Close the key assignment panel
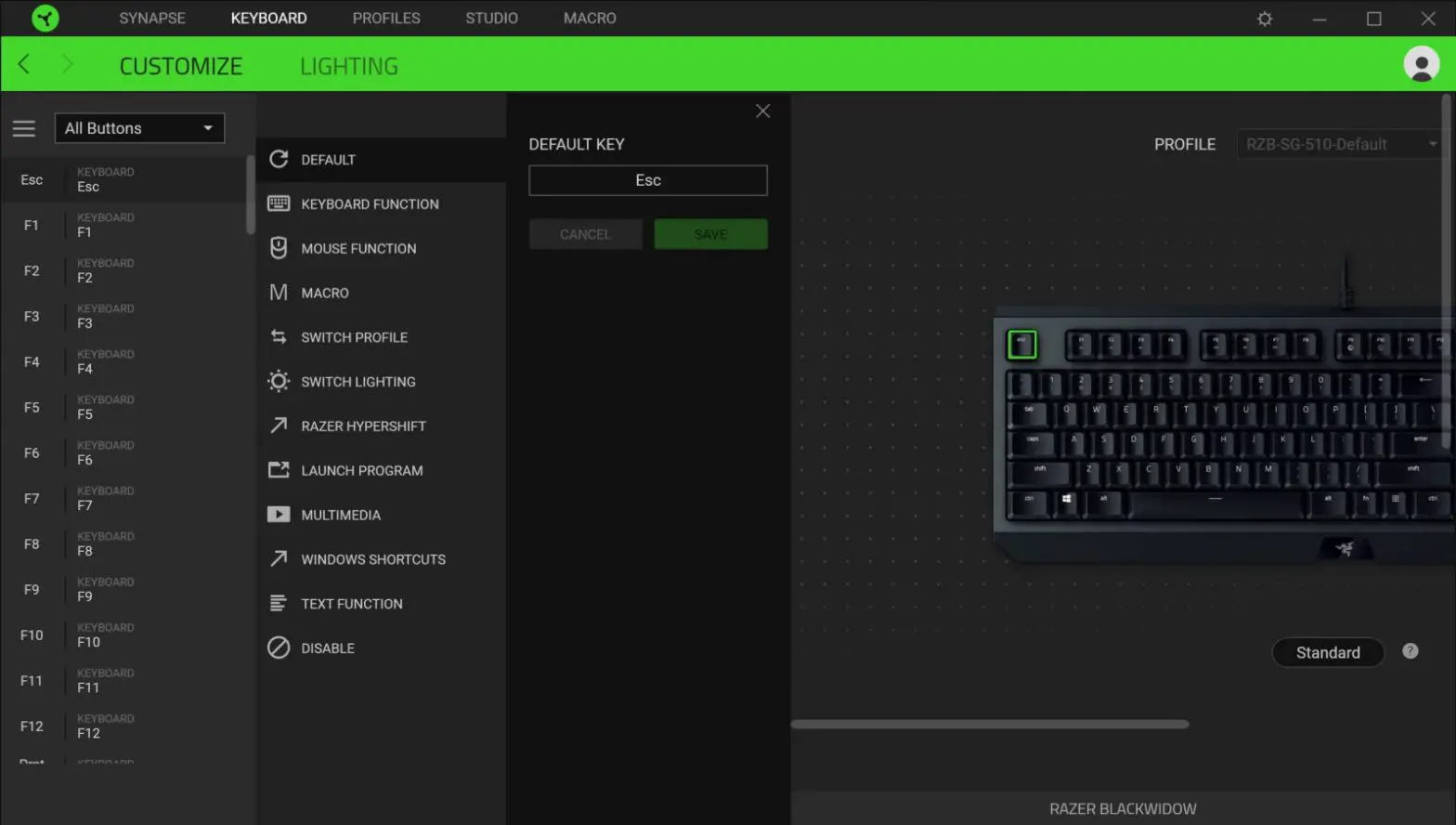The width and height of the screenshot is (1456, 825). 762,111
